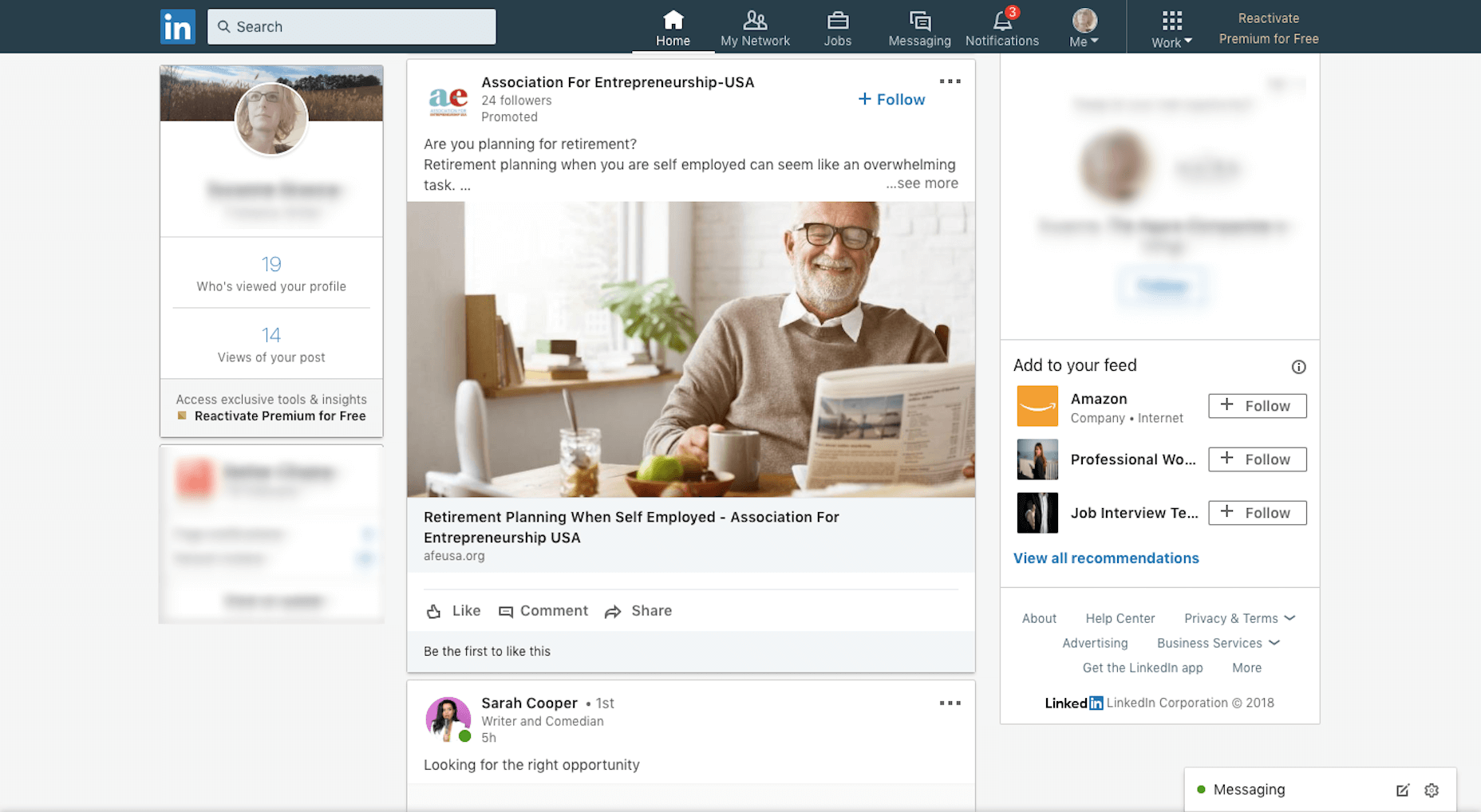The height and width of the screenshot is (812, 1481).
Task: Click the Amazon logo icon
Action: (x=1037, y=406)
